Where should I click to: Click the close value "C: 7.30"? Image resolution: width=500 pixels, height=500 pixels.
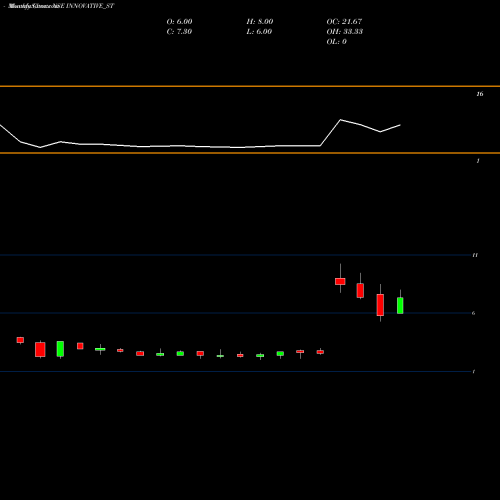click(179, 32)
